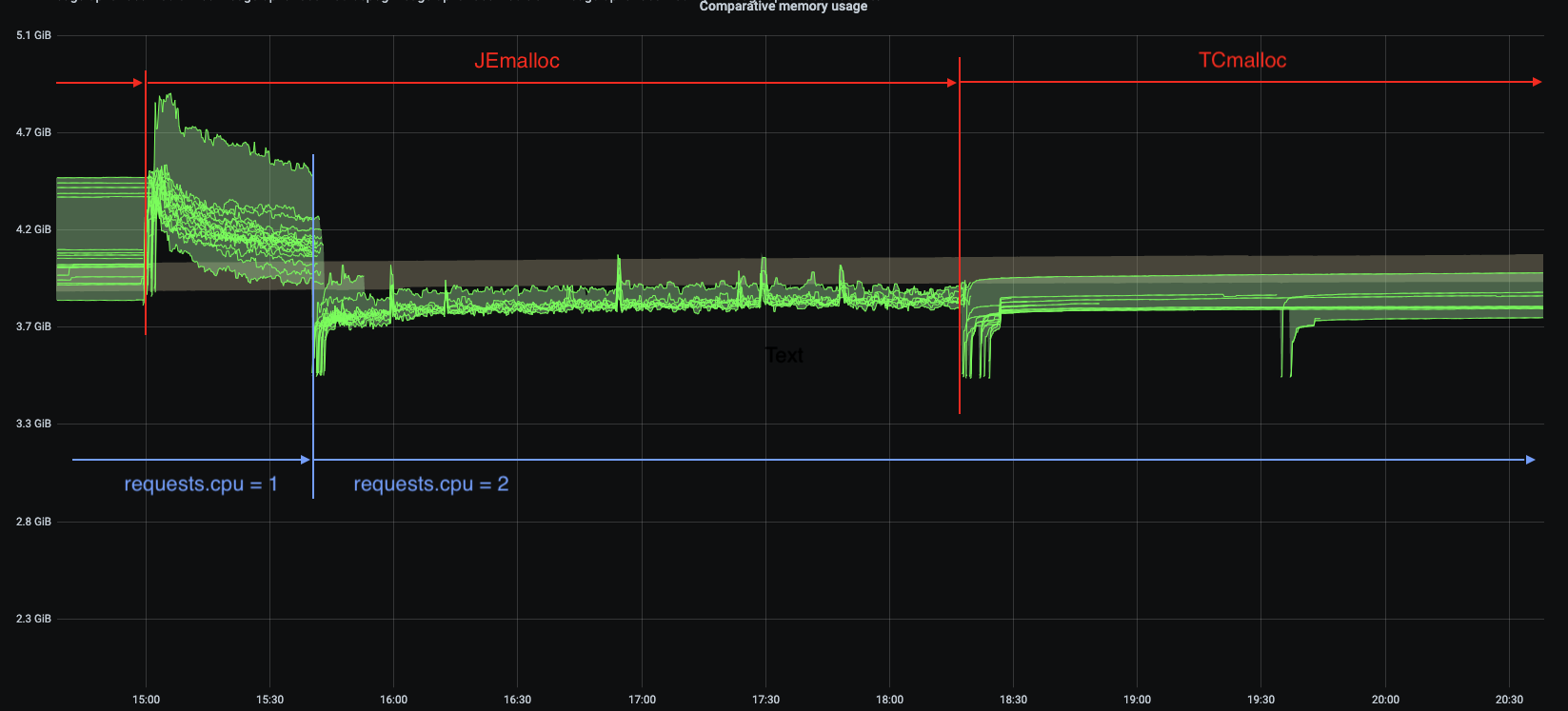Select the 15:00 time axis label
The width and height of the screenshot is (1568, 711).
pos(146,700)
